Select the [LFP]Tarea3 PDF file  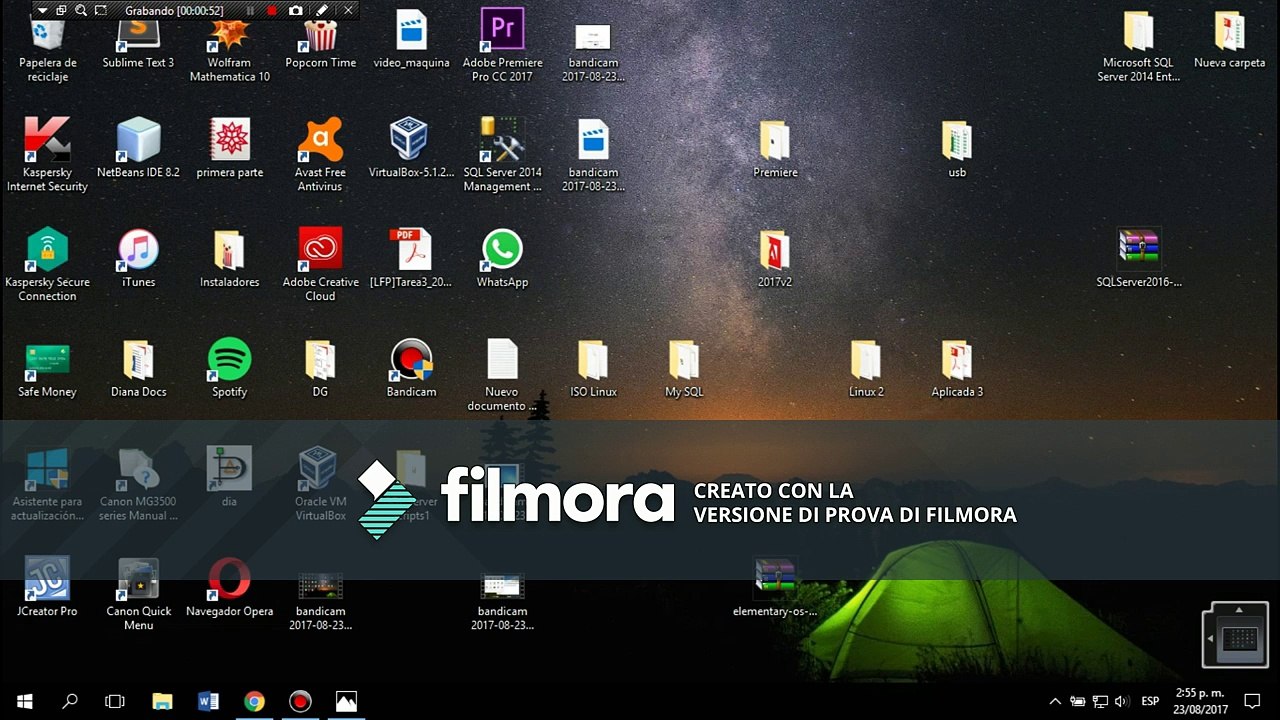[411, 259]
